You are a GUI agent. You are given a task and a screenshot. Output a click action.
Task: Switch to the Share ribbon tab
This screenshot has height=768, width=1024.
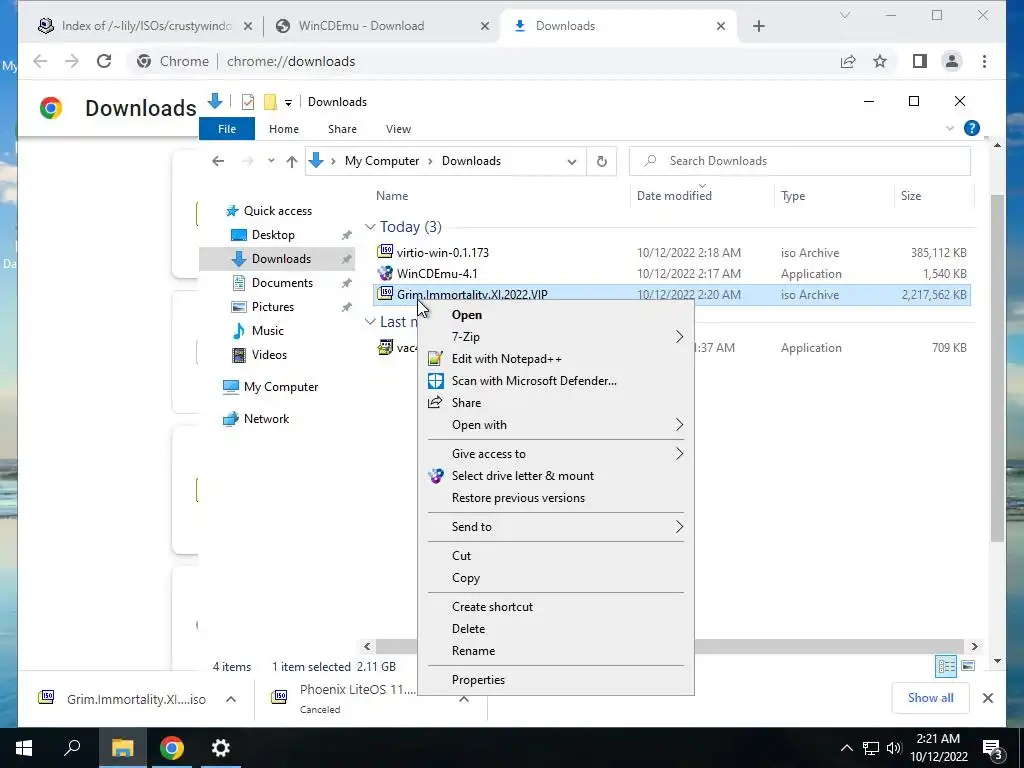coord(342,129)
